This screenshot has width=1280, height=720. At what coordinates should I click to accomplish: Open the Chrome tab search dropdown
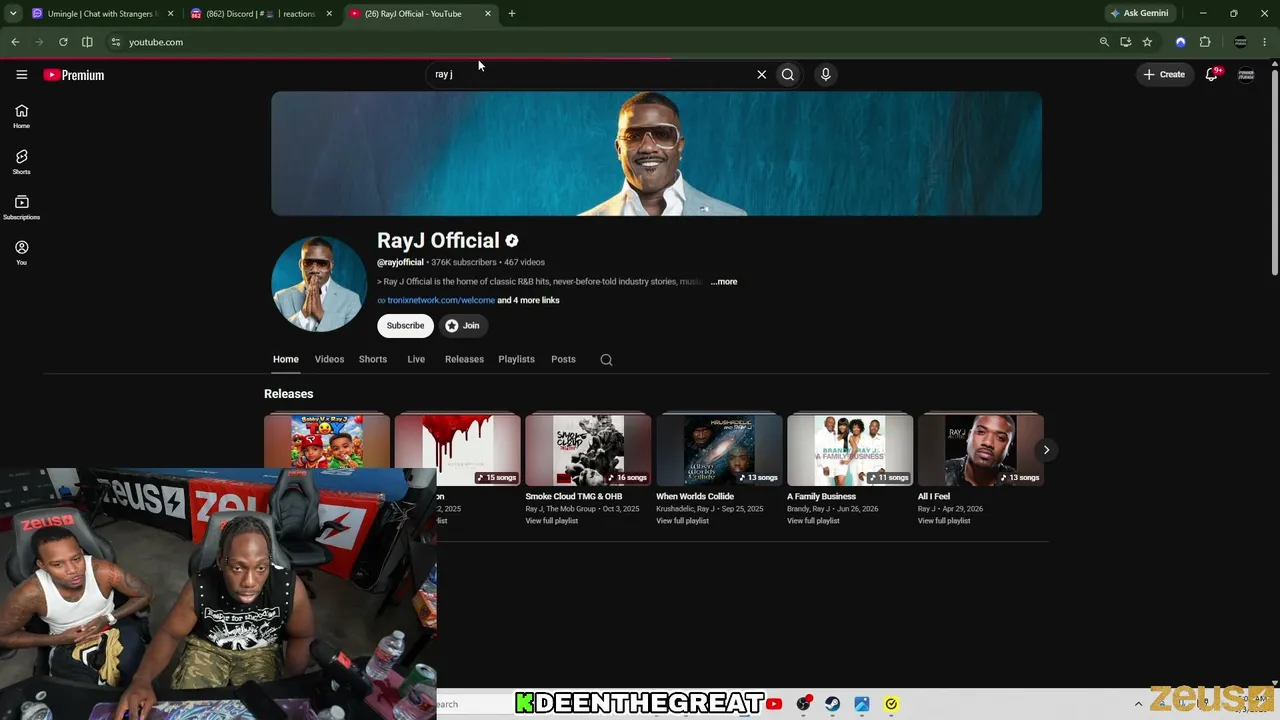13,14
